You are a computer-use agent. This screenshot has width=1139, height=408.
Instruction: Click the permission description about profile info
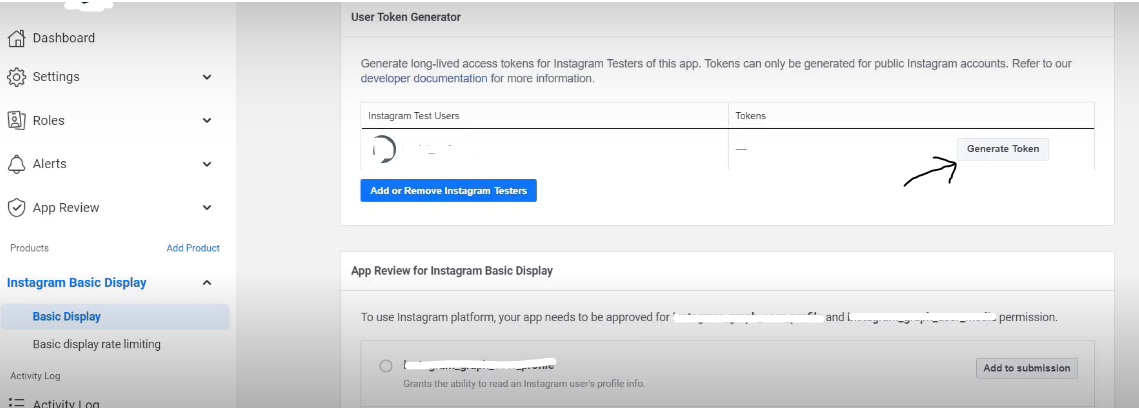[524, 383]
